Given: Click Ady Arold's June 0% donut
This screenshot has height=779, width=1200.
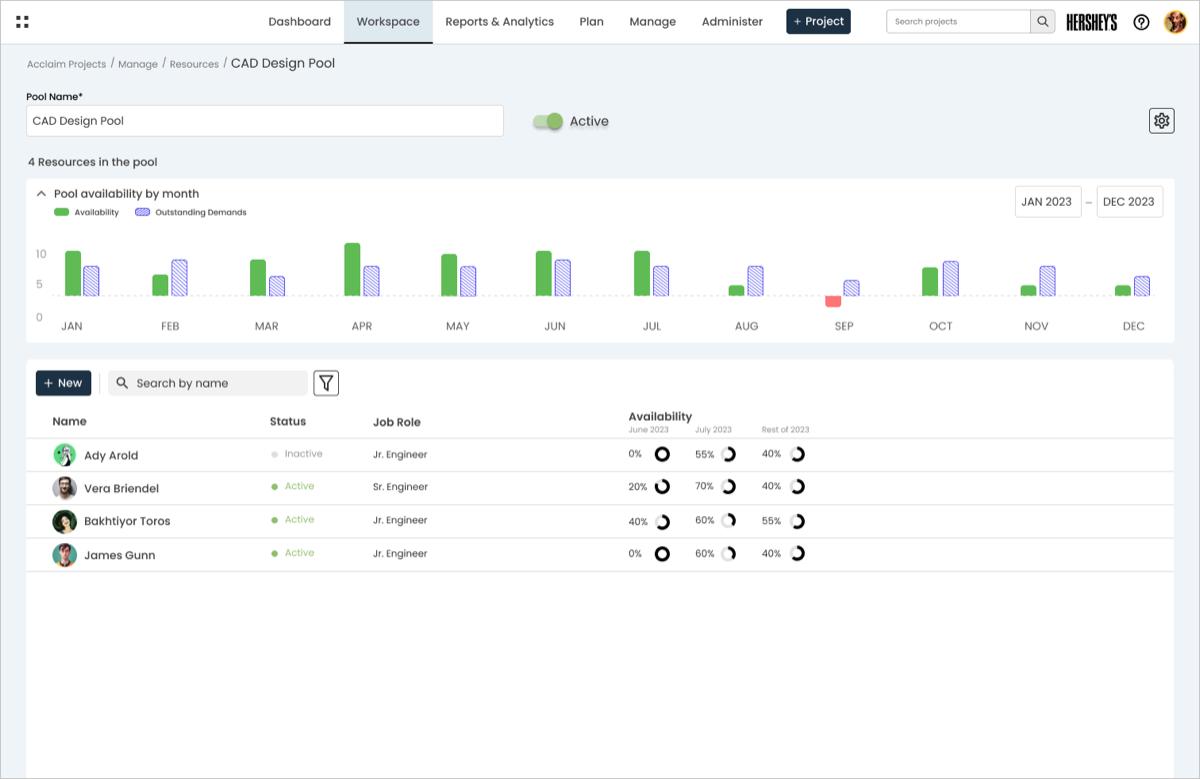Looking at the screenshot, I should [x=662, y=454].
